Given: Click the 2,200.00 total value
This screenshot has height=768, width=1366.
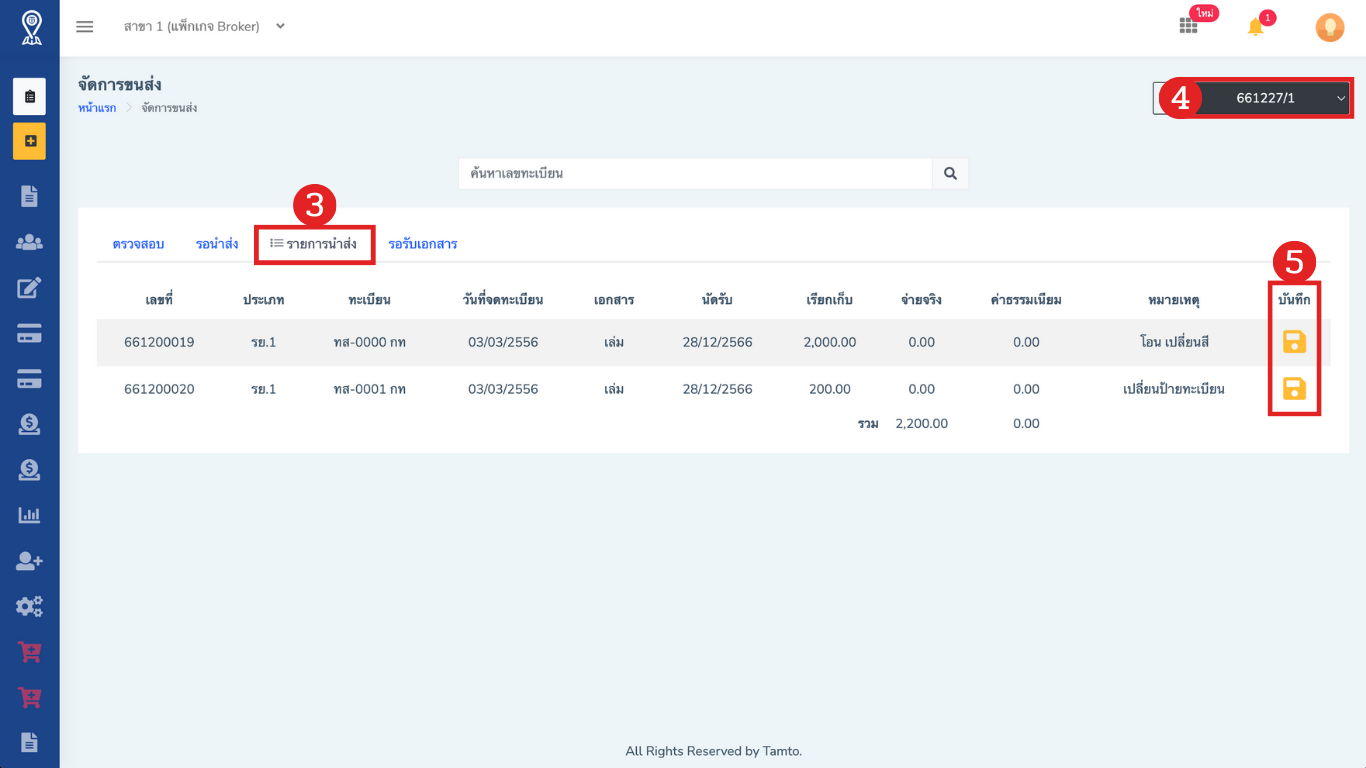Looking at the screenshot, I should click(922, 424).
